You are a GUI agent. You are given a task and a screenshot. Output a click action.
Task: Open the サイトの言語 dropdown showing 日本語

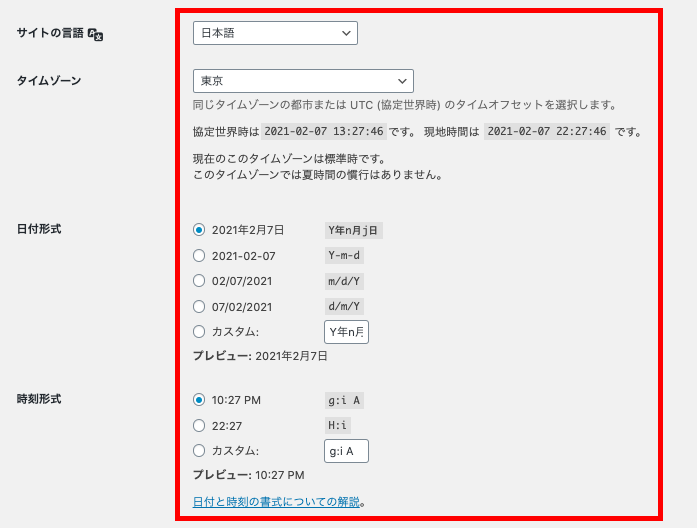275,33
